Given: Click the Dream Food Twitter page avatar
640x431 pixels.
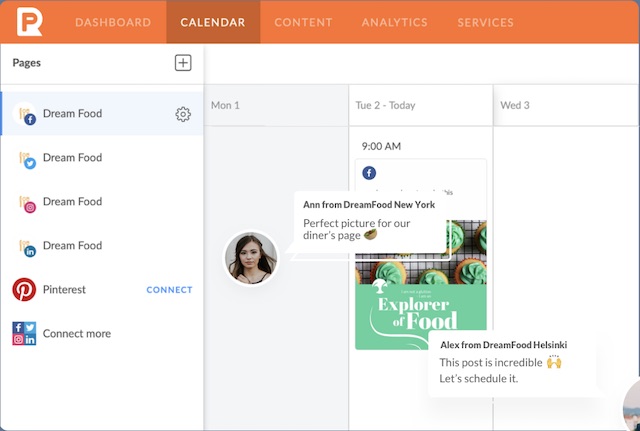Looking at the screenshot, I should pyautogui.click(x=27, y=159).
